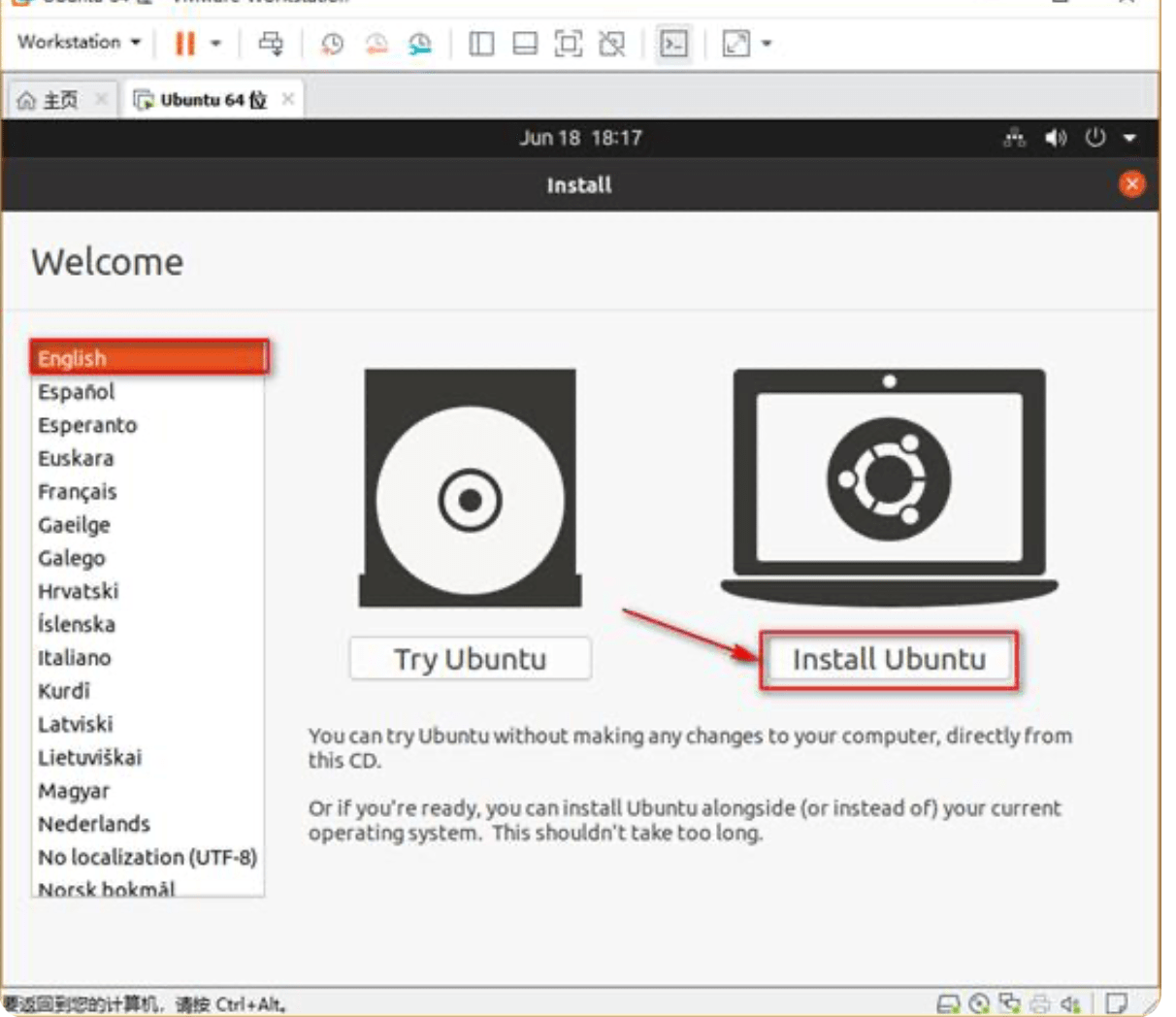Click send Ctrl+Alt+Del toolbar icon
This screenshot has width=1176, height=1017.
pos(271,44)
